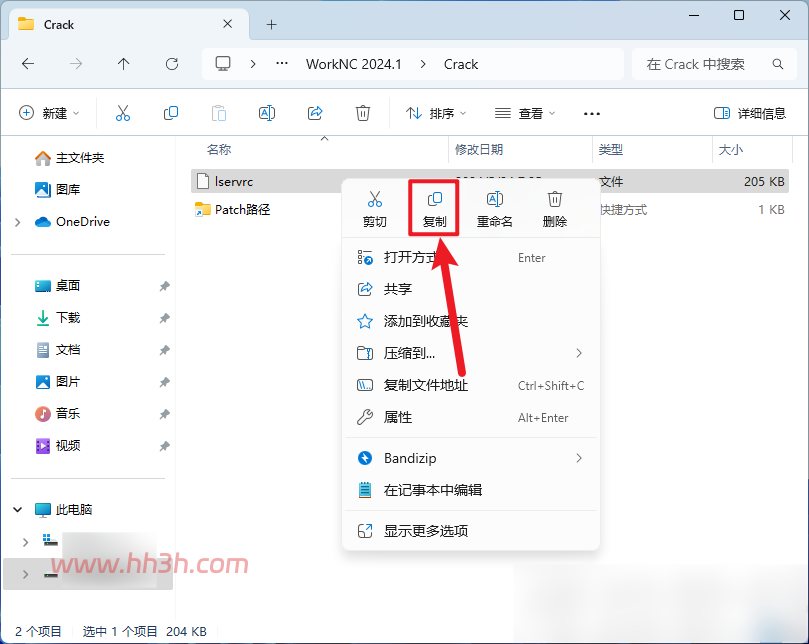The width and height of the screenshot is (809, 644).
Task: Select 显示更多选项 in the context menu
Action: tap(471, 531)
